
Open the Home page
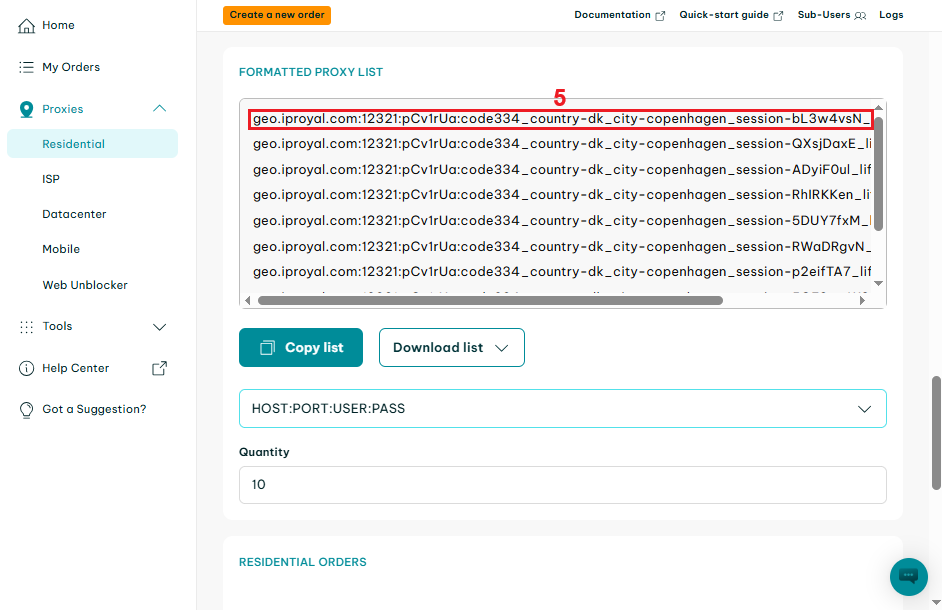tap(58, 25)
